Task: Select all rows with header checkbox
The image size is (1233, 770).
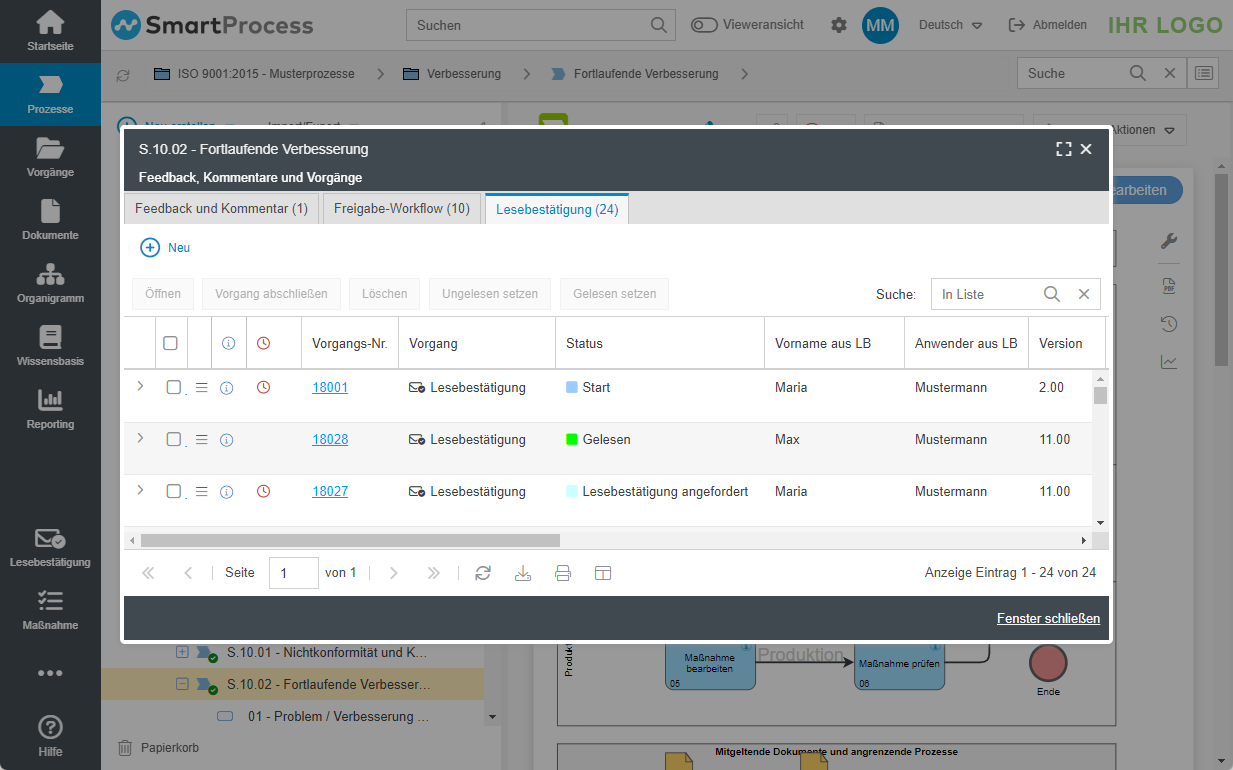Action: [170, 343]
